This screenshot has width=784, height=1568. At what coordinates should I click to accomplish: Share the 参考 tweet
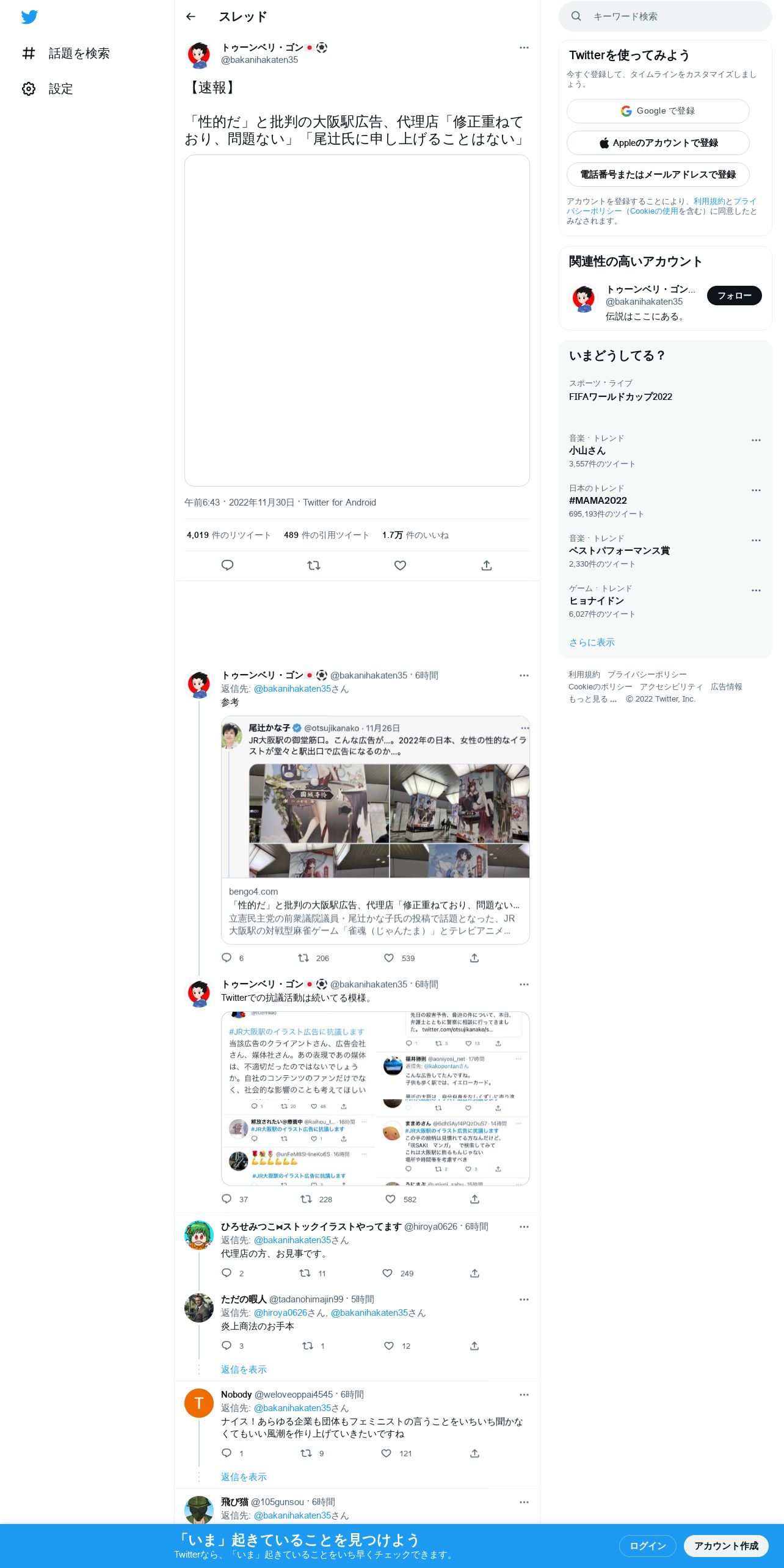[x=474, y=958]
